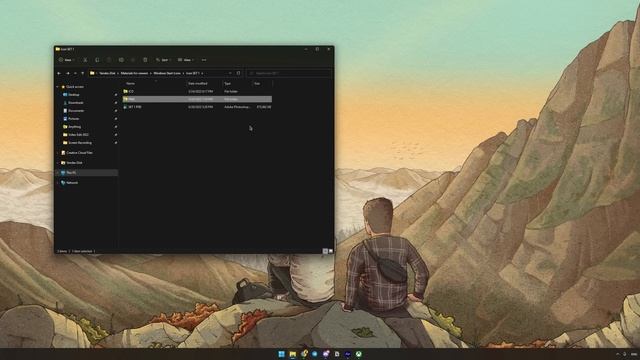Open recent locations dropdown arrow
Viewport: 640px width, 360px height.
(75, 73)
